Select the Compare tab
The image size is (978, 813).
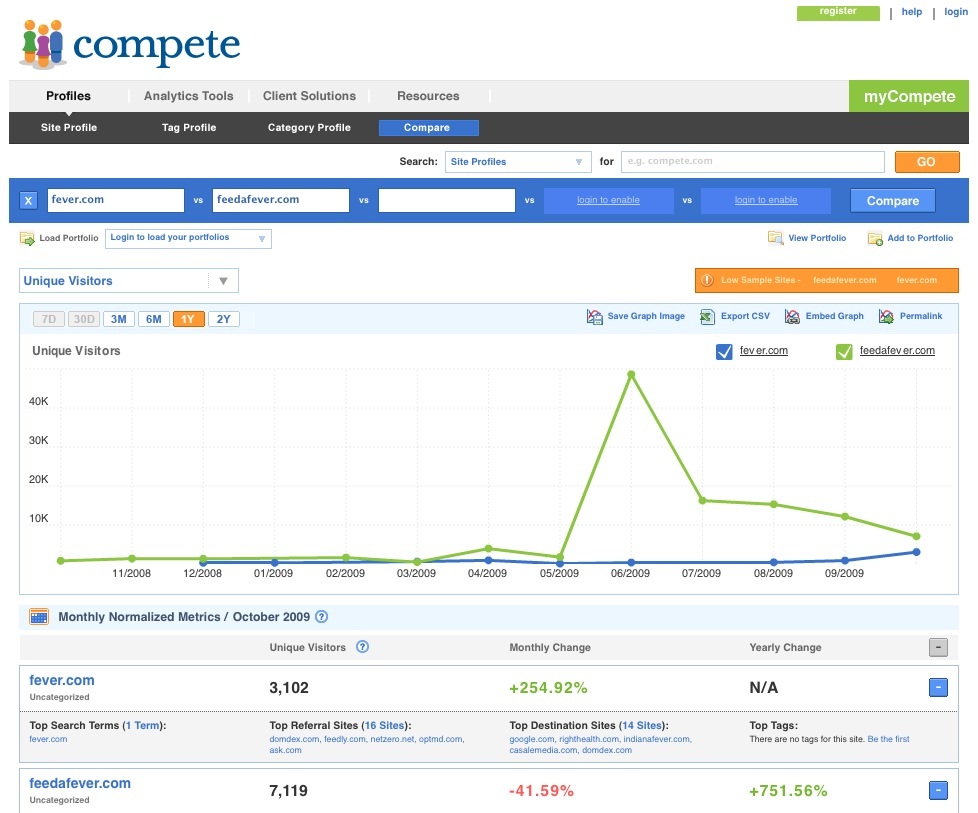(x=428, y=127)
